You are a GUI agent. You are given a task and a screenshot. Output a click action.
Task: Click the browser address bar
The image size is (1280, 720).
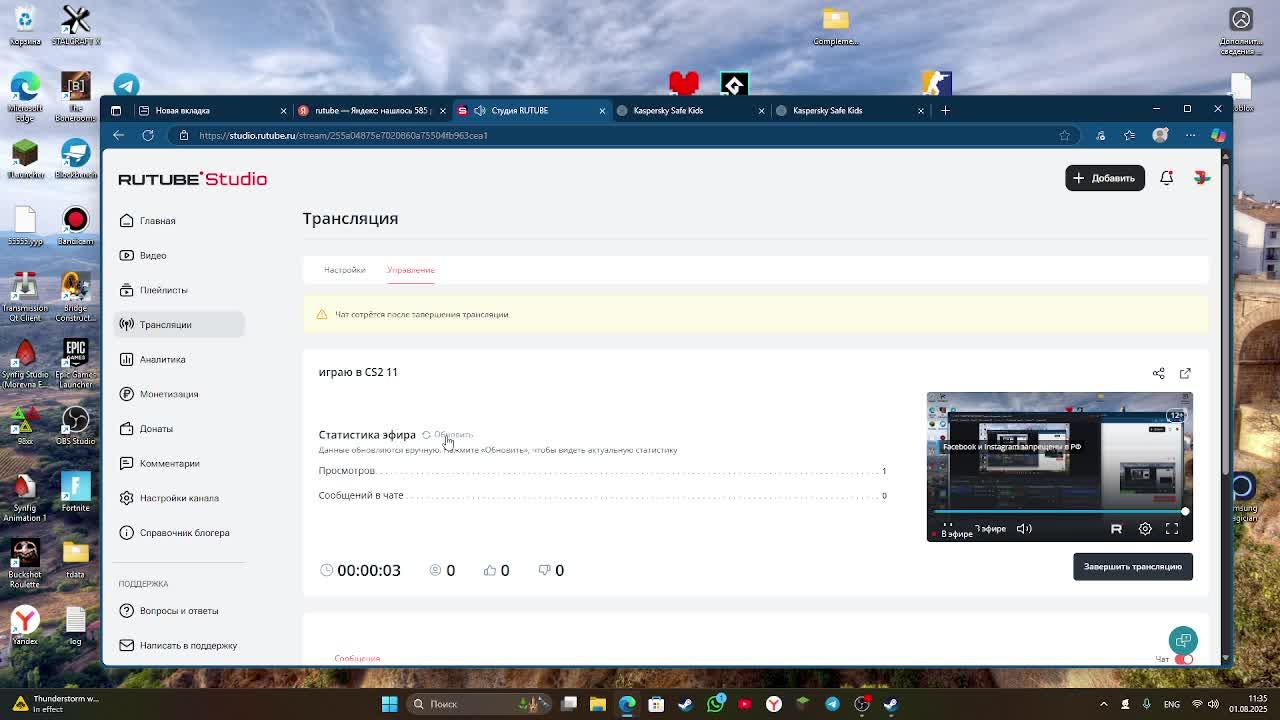click(620, 135)
